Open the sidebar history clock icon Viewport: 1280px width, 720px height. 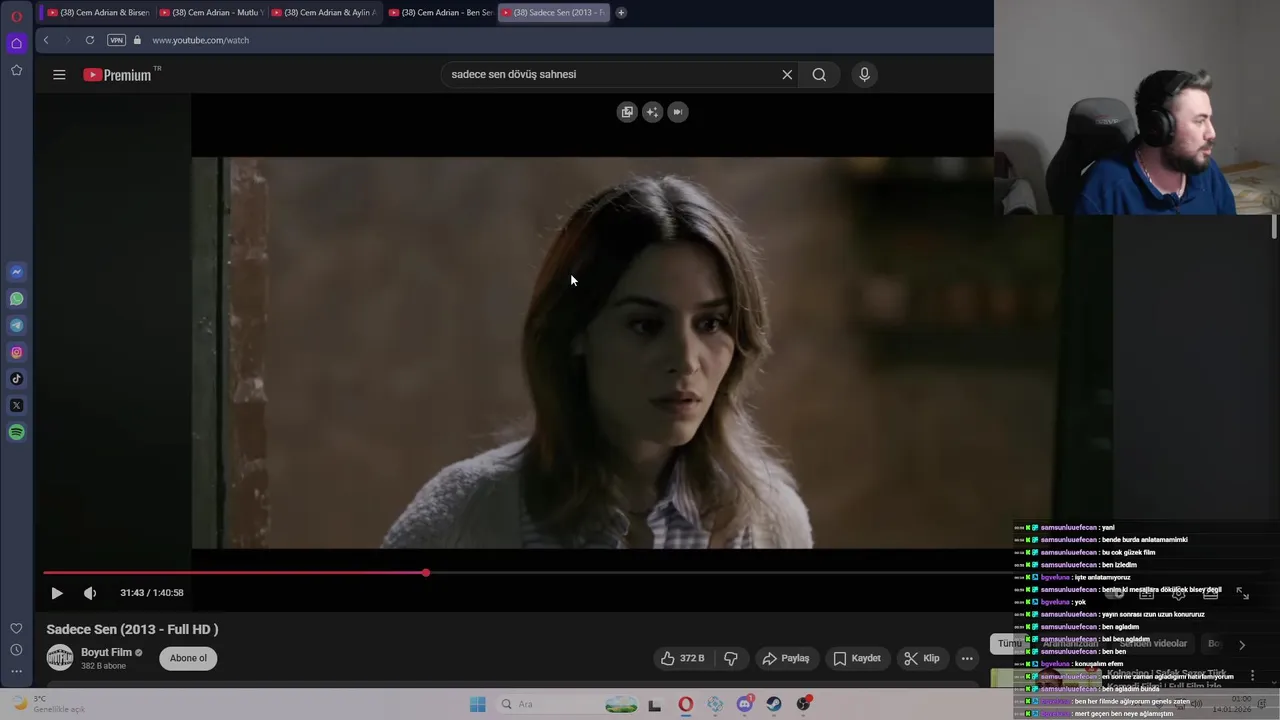16,650
